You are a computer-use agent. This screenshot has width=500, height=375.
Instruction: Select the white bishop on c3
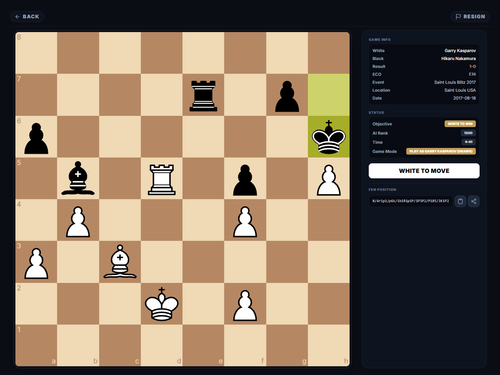120,262
